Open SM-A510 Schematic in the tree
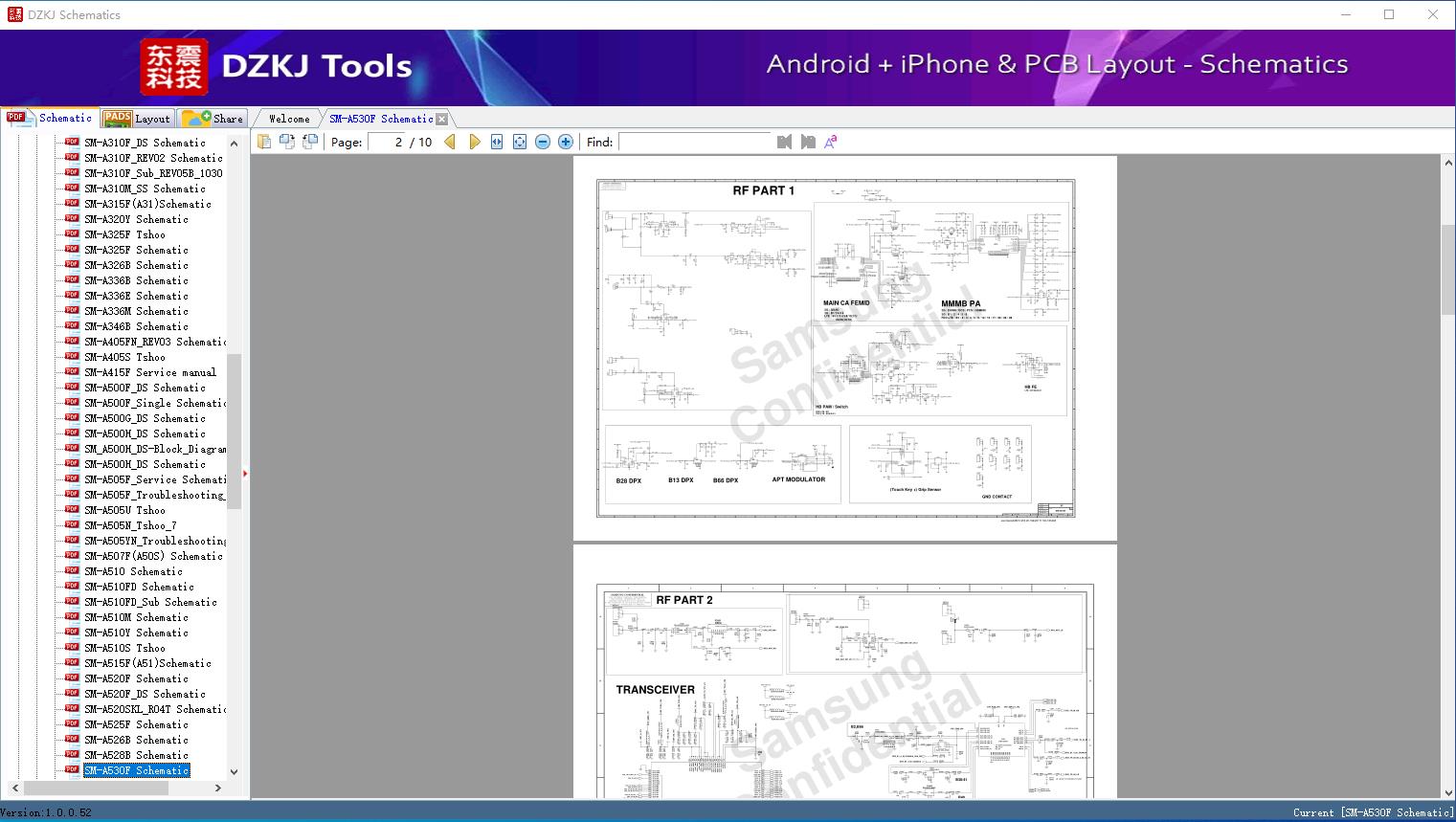 coord(133,571)
